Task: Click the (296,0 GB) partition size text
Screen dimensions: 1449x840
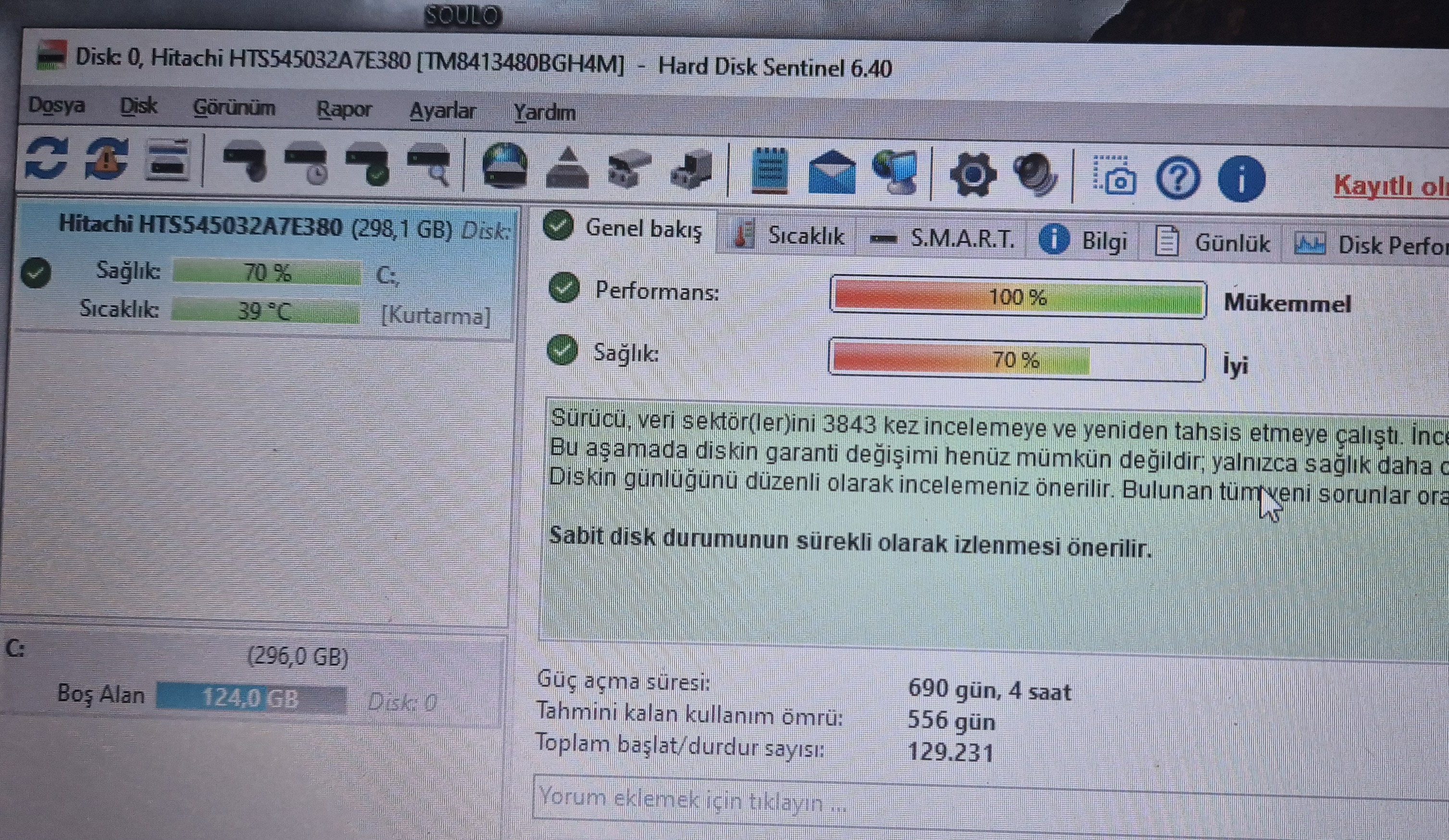Action: click(x=298, y=656)
